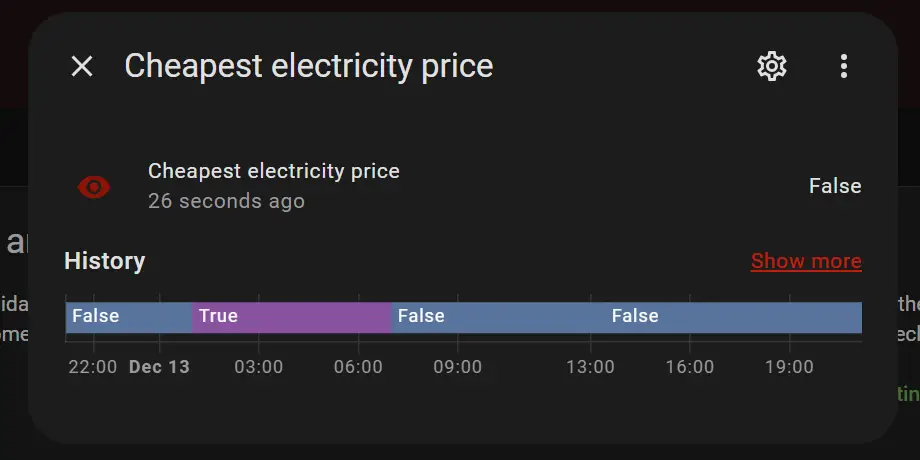
Task: Click the dialog title text
Action: [308, 66]
